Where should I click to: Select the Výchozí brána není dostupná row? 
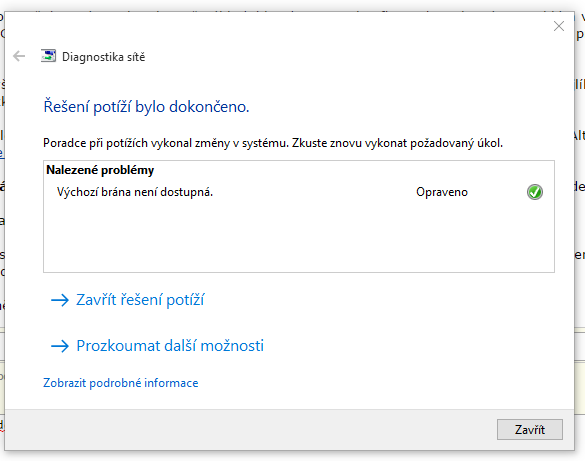tap(299, 192)
